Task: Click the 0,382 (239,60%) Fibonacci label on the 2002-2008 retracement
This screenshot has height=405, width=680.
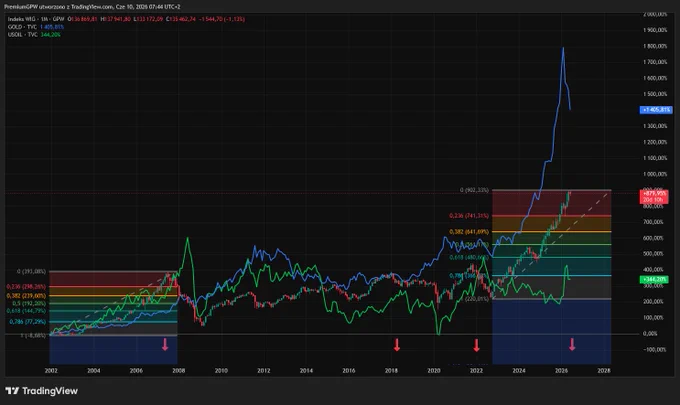Action: click(26, 296)
